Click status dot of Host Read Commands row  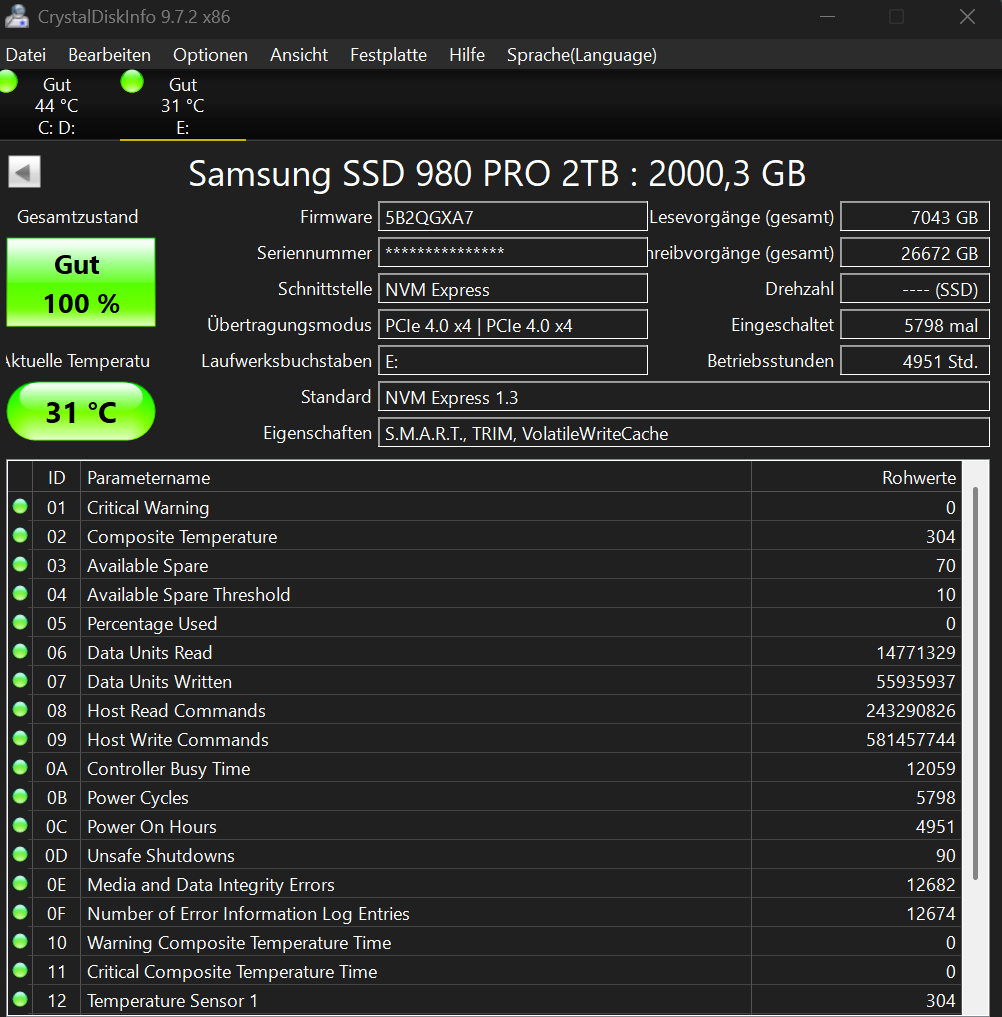click(20, 710)
